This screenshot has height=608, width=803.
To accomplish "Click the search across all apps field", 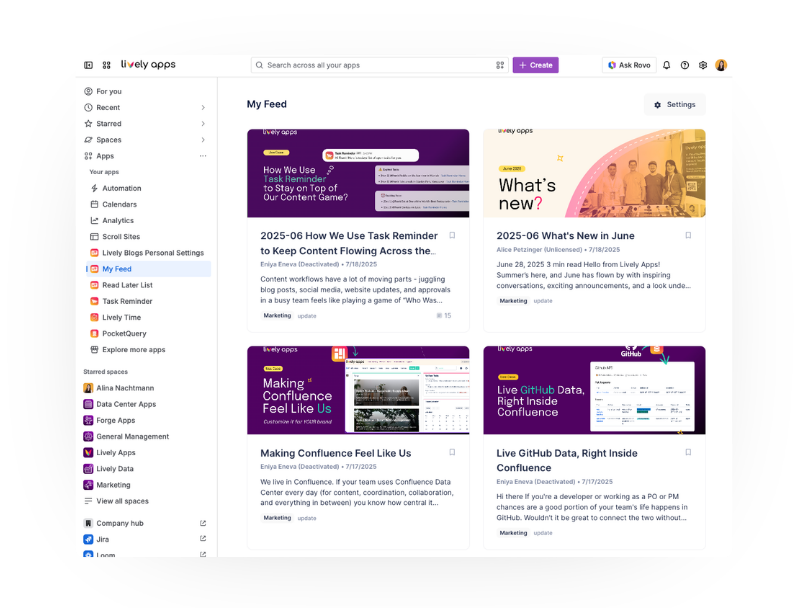I will (x=380, y=65).
